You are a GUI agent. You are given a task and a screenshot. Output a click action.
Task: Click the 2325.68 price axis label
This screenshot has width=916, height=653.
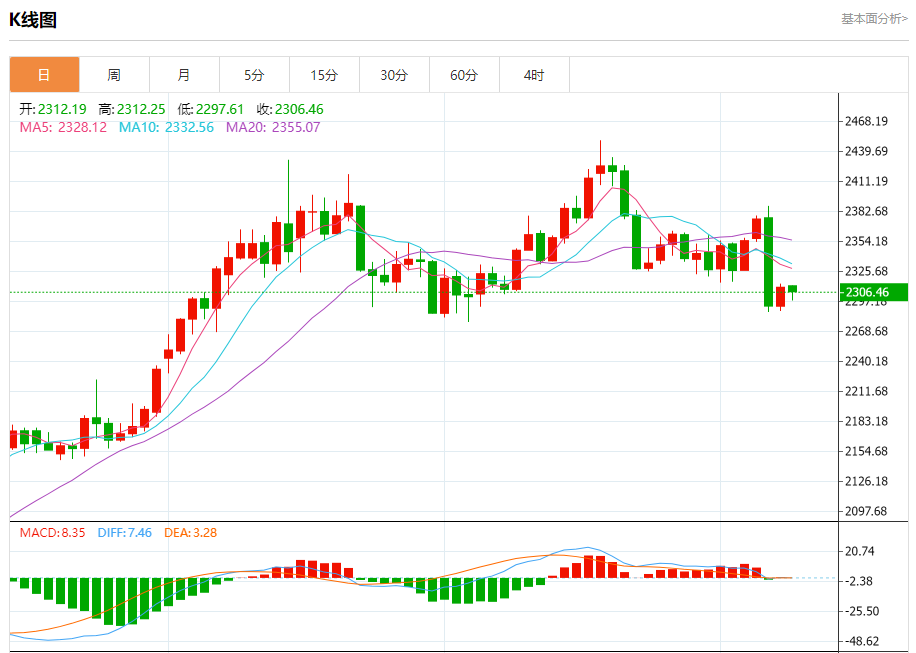click(x=867, y=271)
